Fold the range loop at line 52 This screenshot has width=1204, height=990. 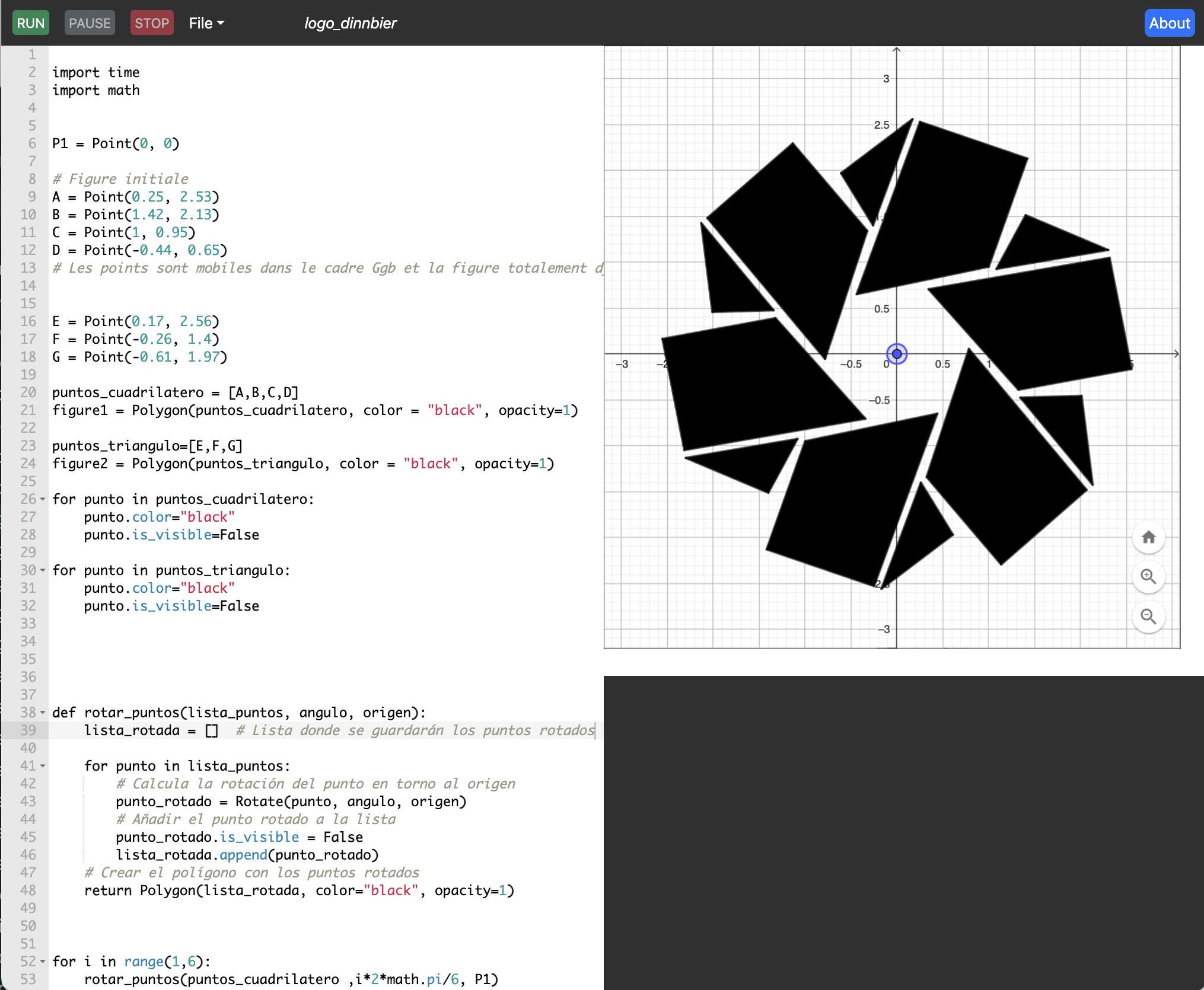[x=43, y=962]
